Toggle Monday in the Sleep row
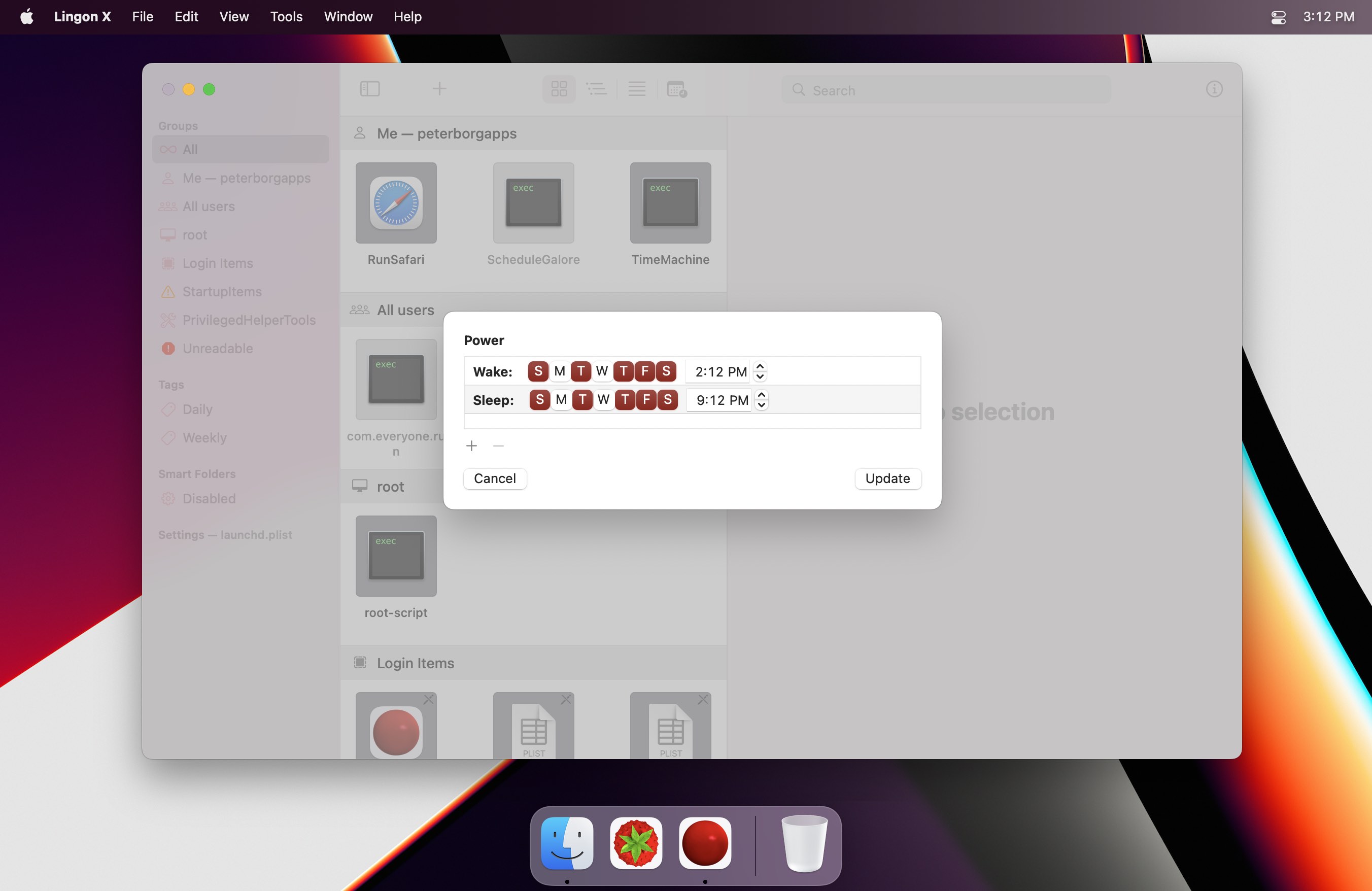 point(561,399)
